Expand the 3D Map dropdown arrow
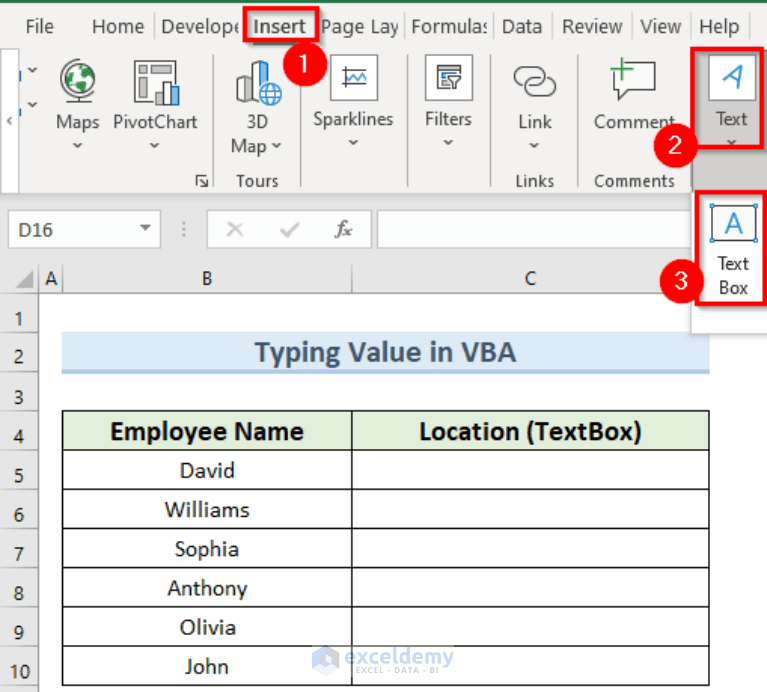 coord(277,145)
